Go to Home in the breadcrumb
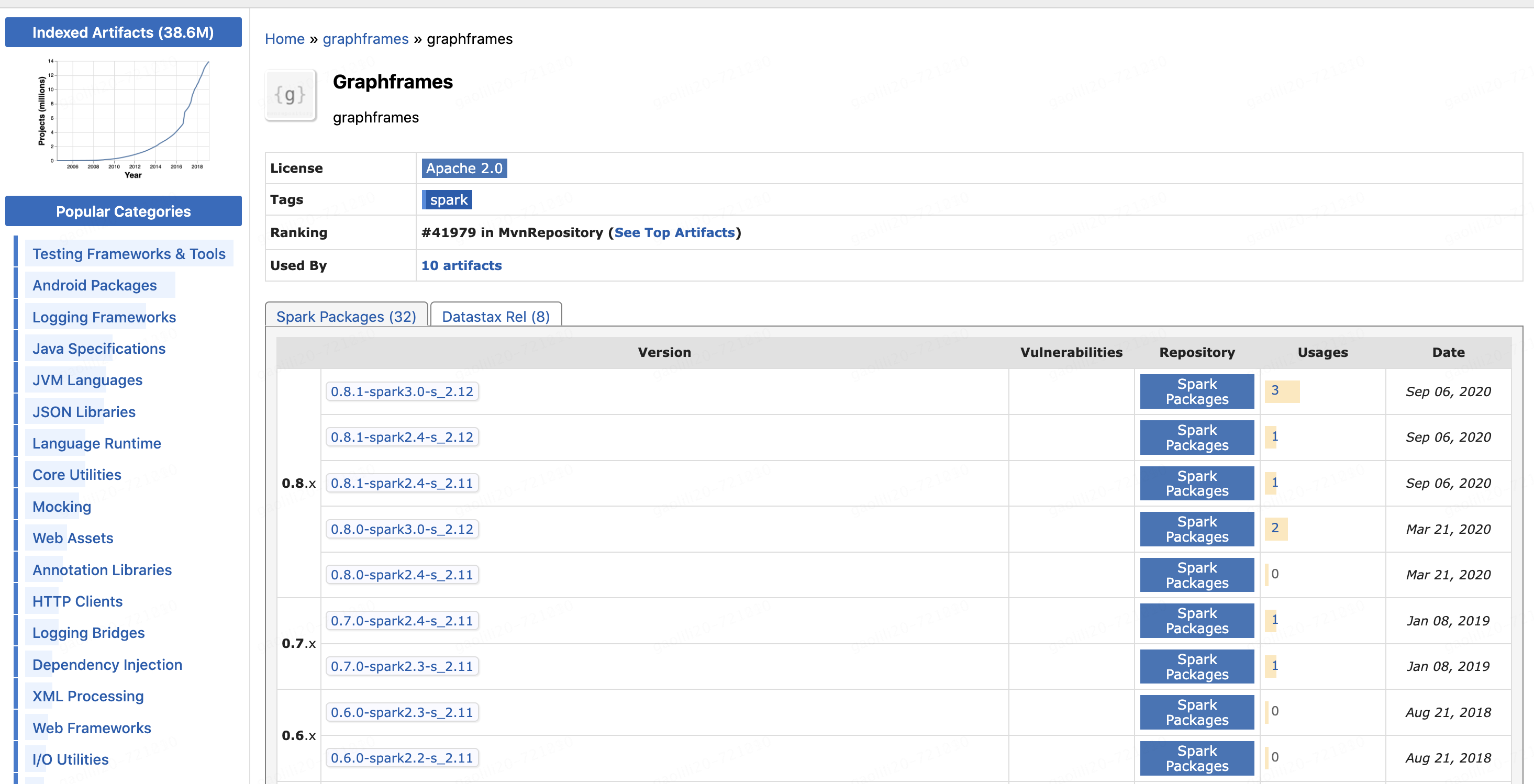The width and height of the screenshot is (1534, 784). click(285, 39)
